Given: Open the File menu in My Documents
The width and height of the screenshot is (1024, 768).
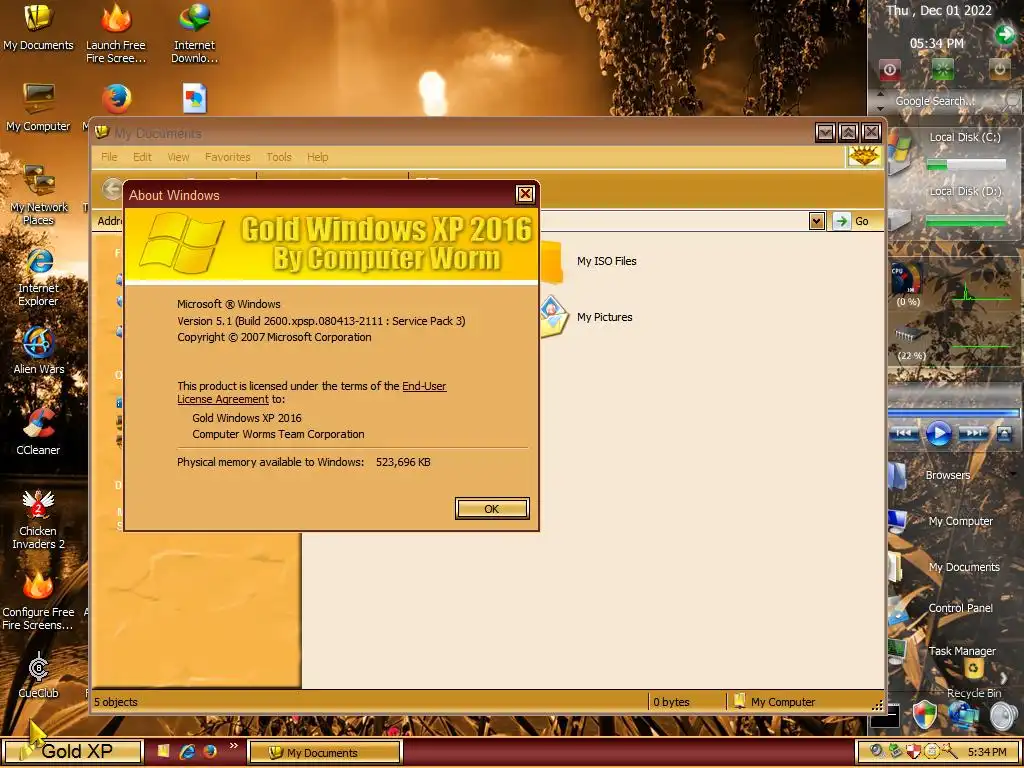Looking at the screenshot, I should (109, 157).
